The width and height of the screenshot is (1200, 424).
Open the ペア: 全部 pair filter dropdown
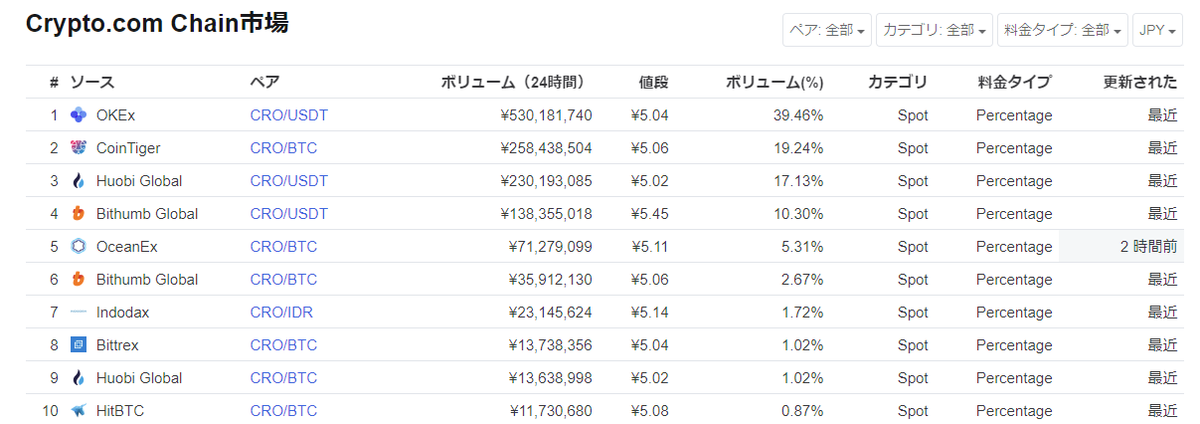coord(827,30)
